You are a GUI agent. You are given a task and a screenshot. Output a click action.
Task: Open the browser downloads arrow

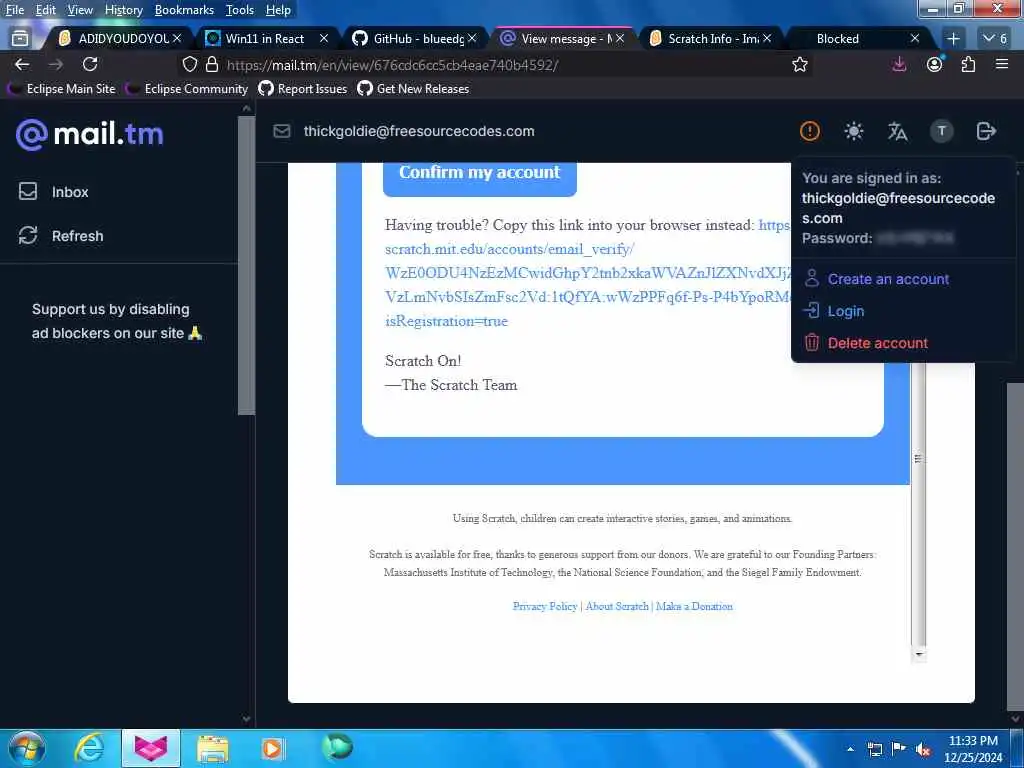(899, 64)
